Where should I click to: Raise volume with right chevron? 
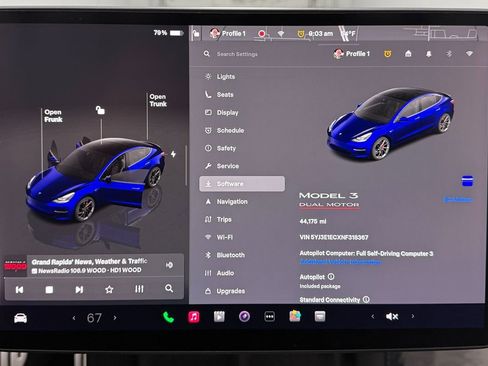click(413, 316)
